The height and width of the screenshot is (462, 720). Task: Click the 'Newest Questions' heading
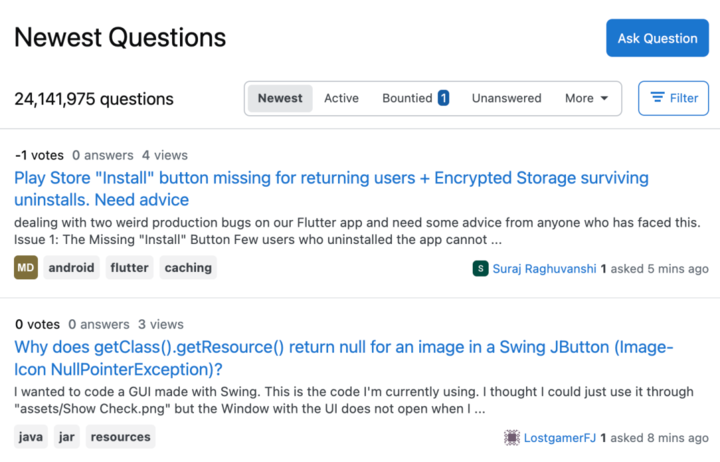coord(120,37)
